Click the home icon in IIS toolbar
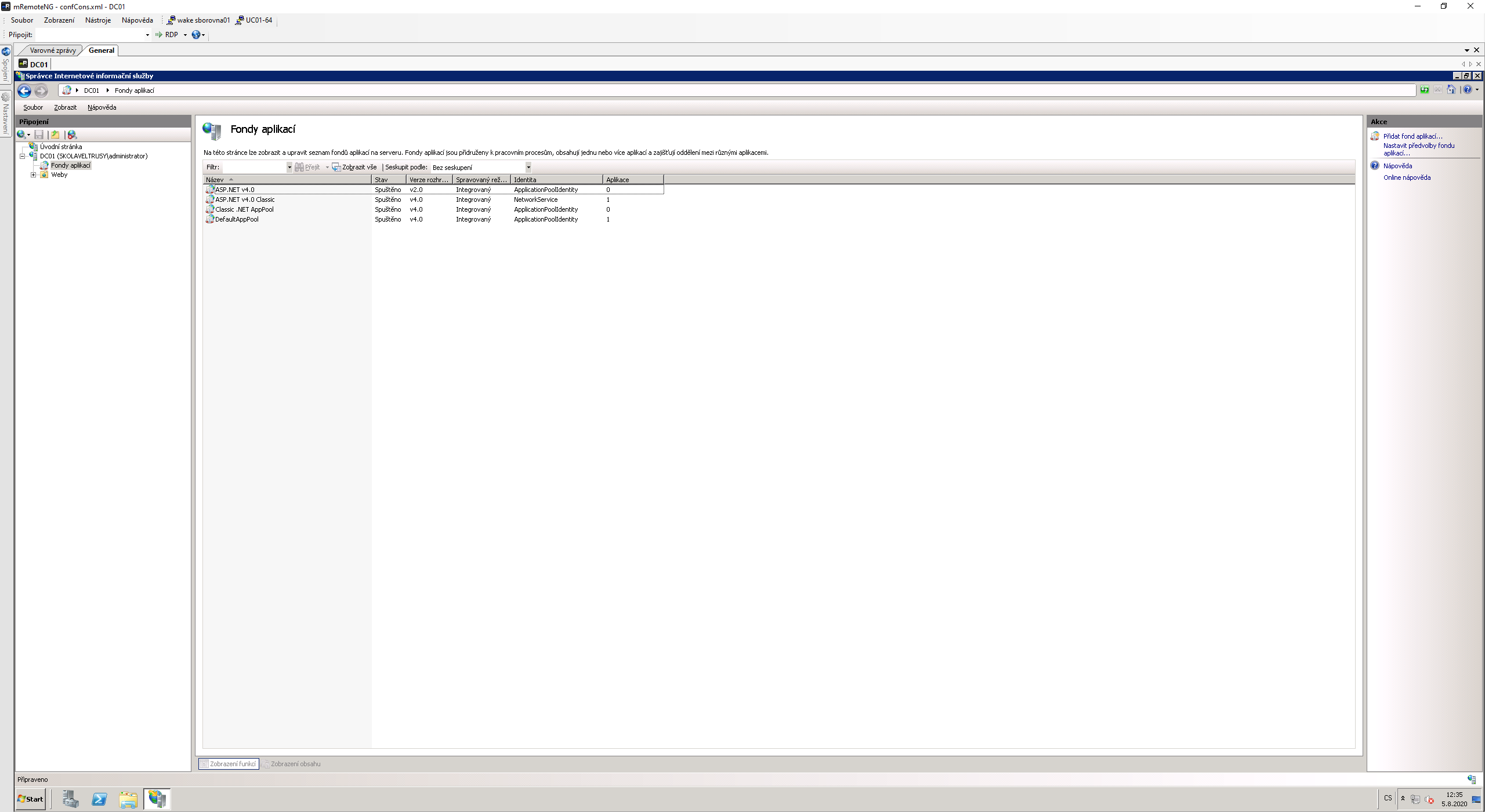The image size is (1485, 812). tap(1451, 90)
